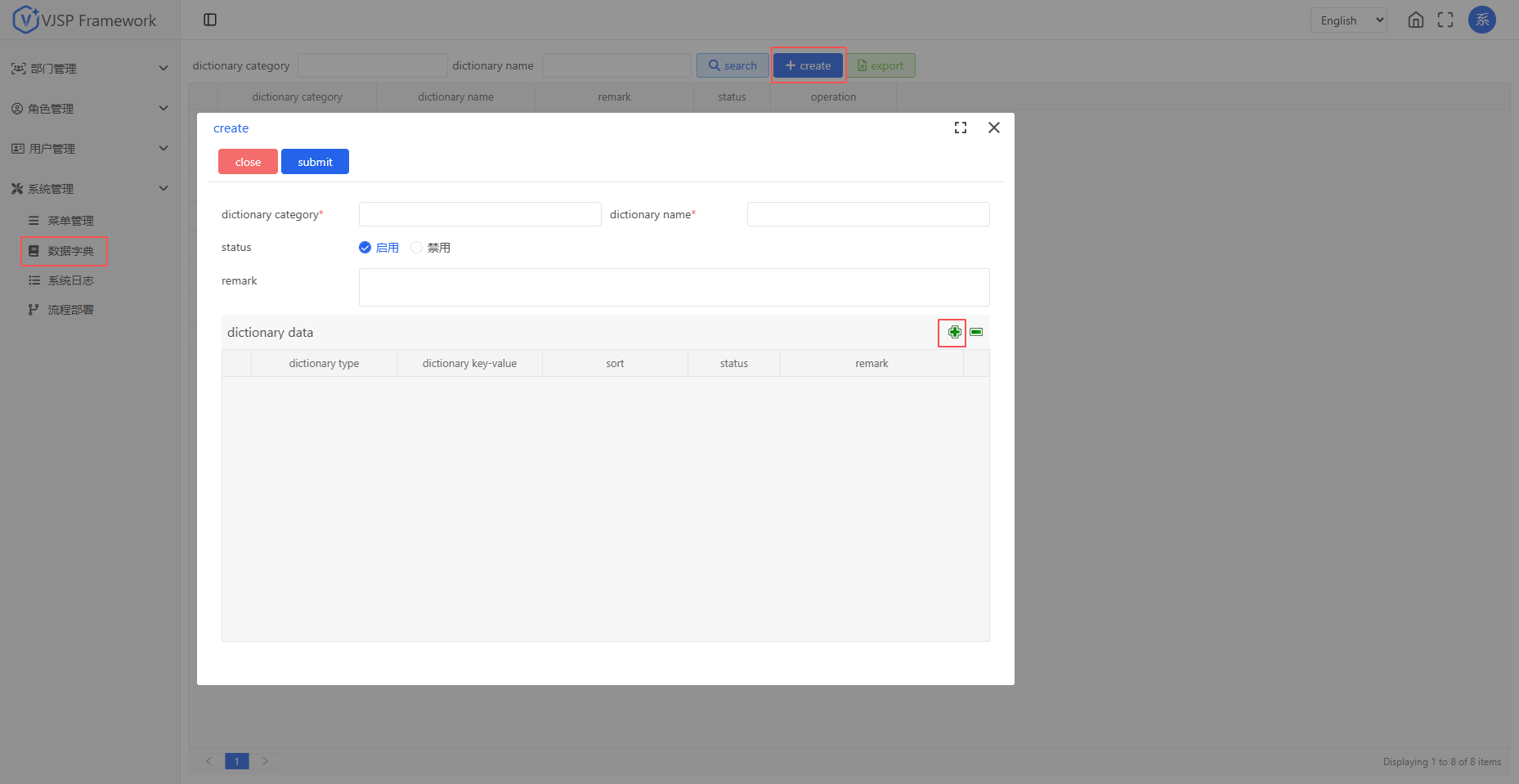The width and height of the screenshot is (1519, 784).
Task: Open the user avatar menu
Action: (1482, 20)
